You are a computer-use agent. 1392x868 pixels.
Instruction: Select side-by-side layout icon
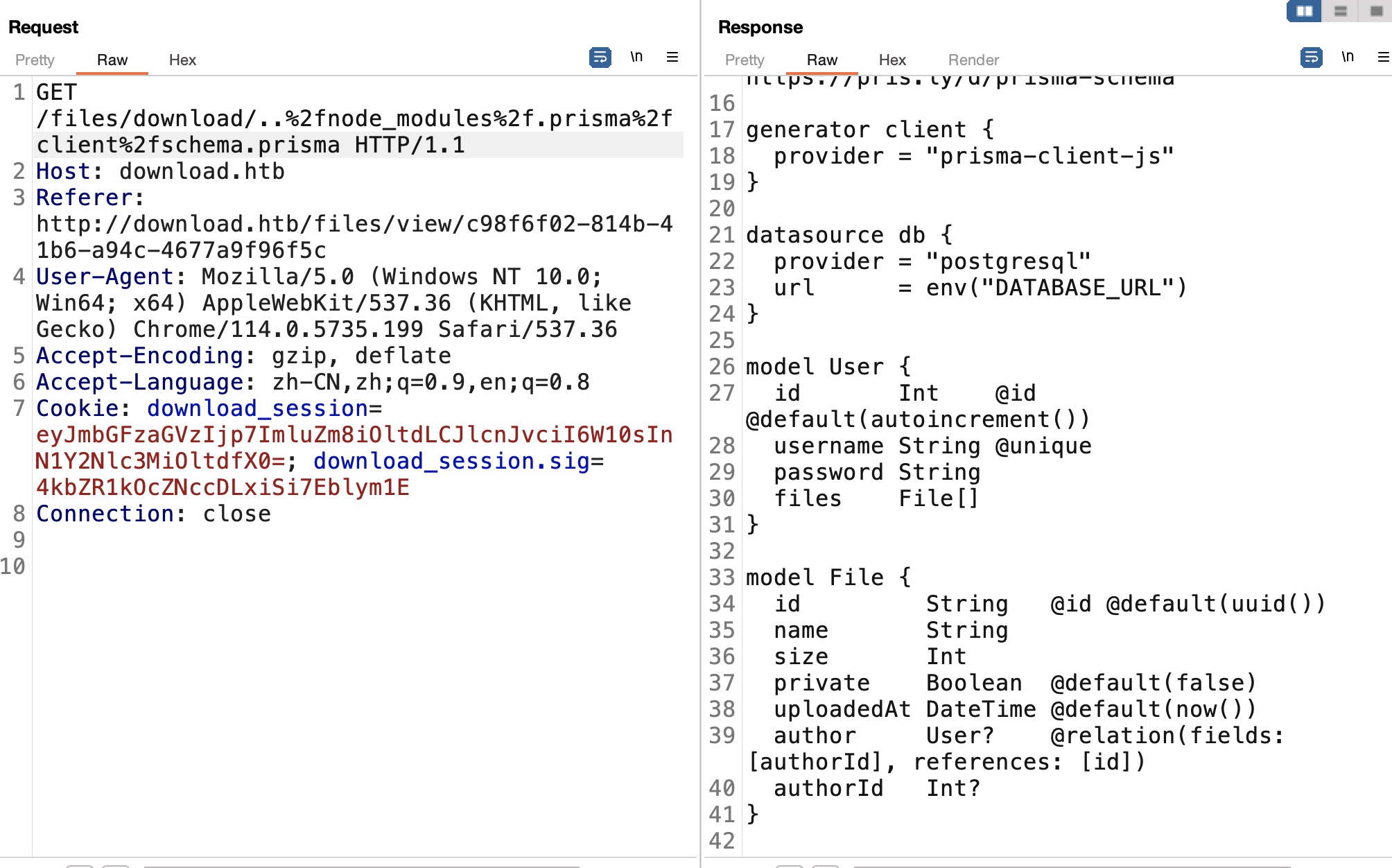click(x=1304, y=11)
